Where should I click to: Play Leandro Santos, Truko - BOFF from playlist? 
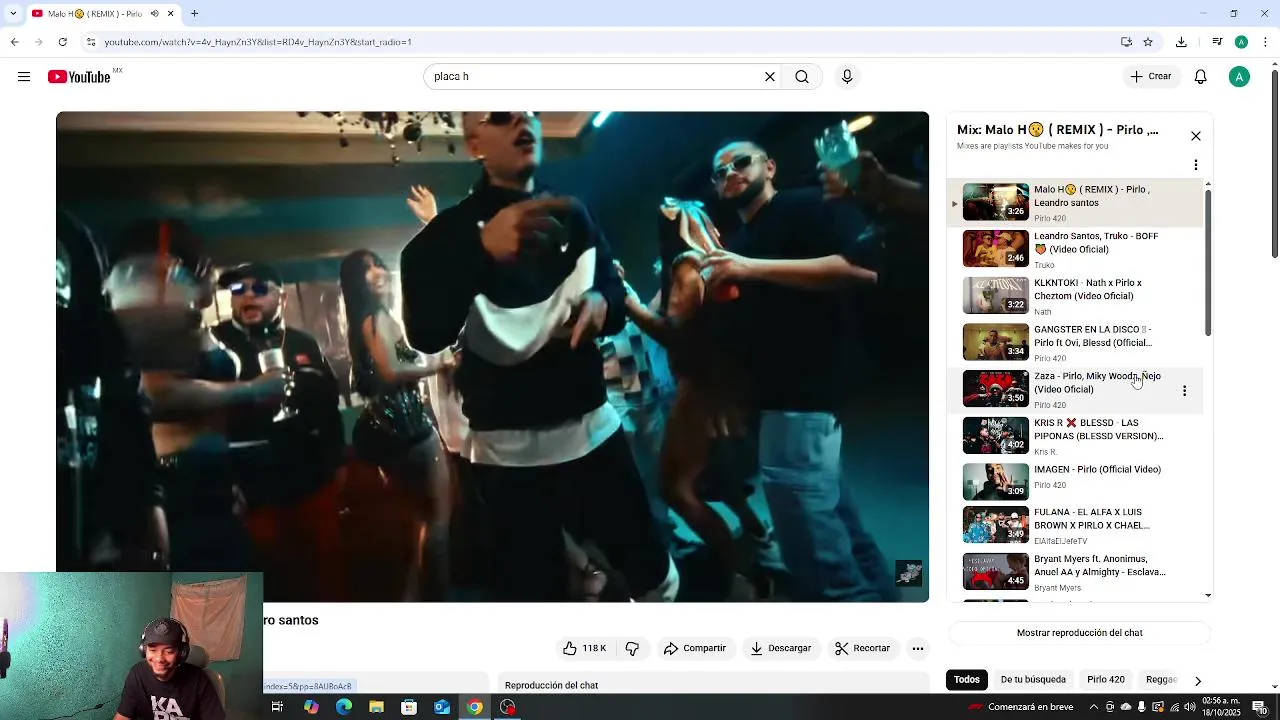1075,249
